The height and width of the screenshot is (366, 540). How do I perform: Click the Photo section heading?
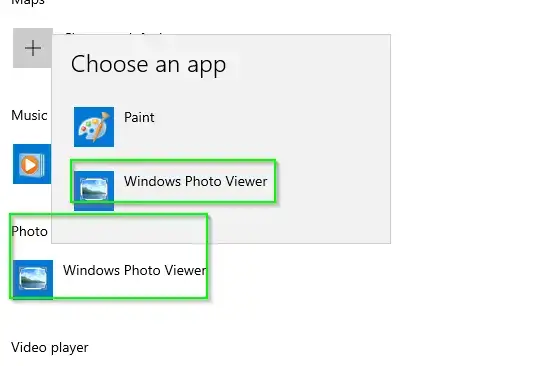click(x=29, y=231)
